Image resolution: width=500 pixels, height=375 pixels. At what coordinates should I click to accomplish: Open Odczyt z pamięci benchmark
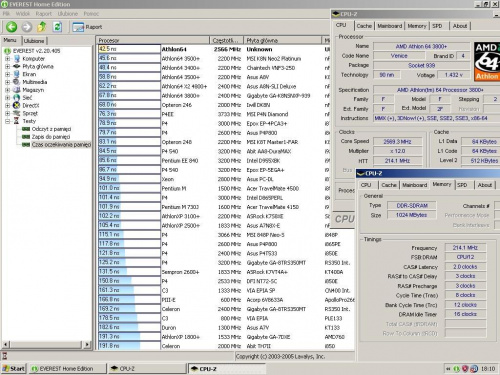[51, 129]
